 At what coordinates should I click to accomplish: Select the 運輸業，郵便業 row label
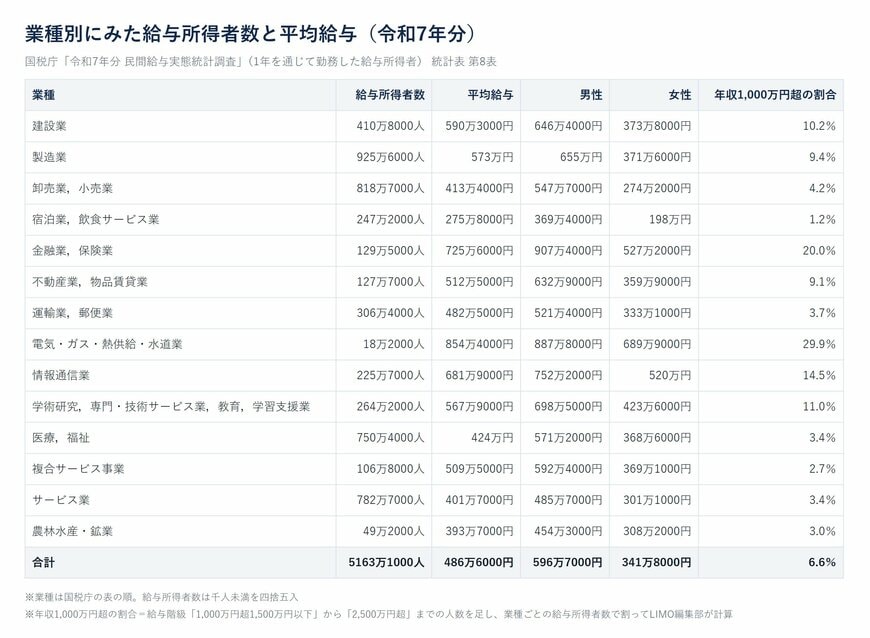[x=72, y=313]
